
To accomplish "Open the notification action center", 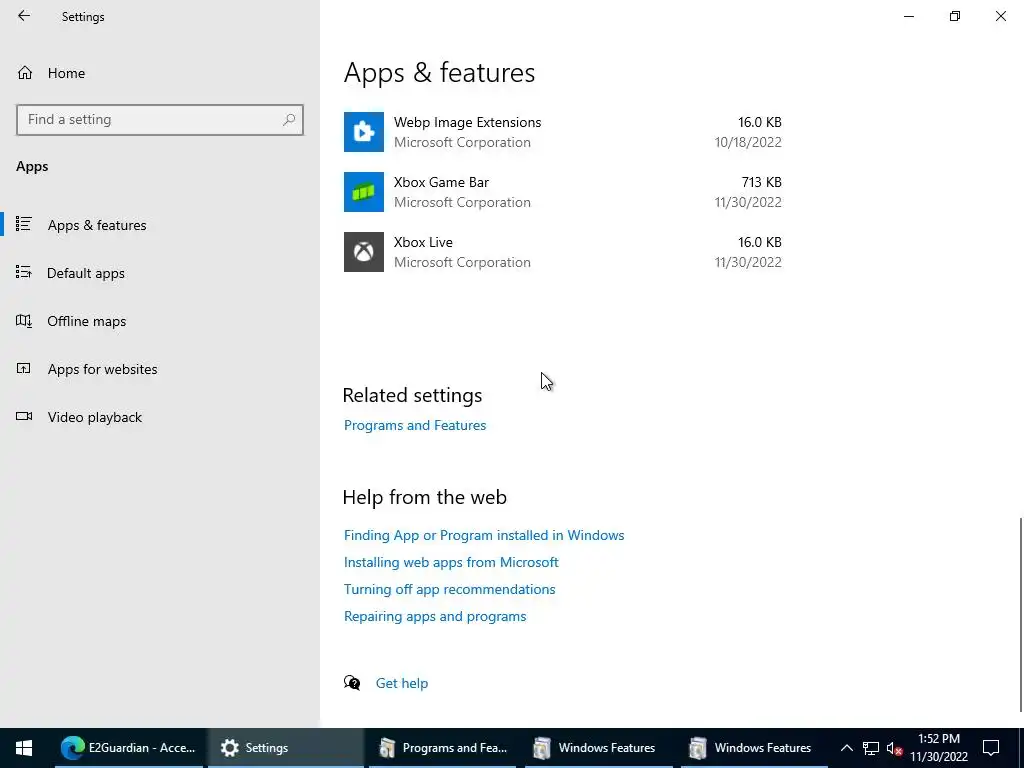I will click(x=991, y=748).
